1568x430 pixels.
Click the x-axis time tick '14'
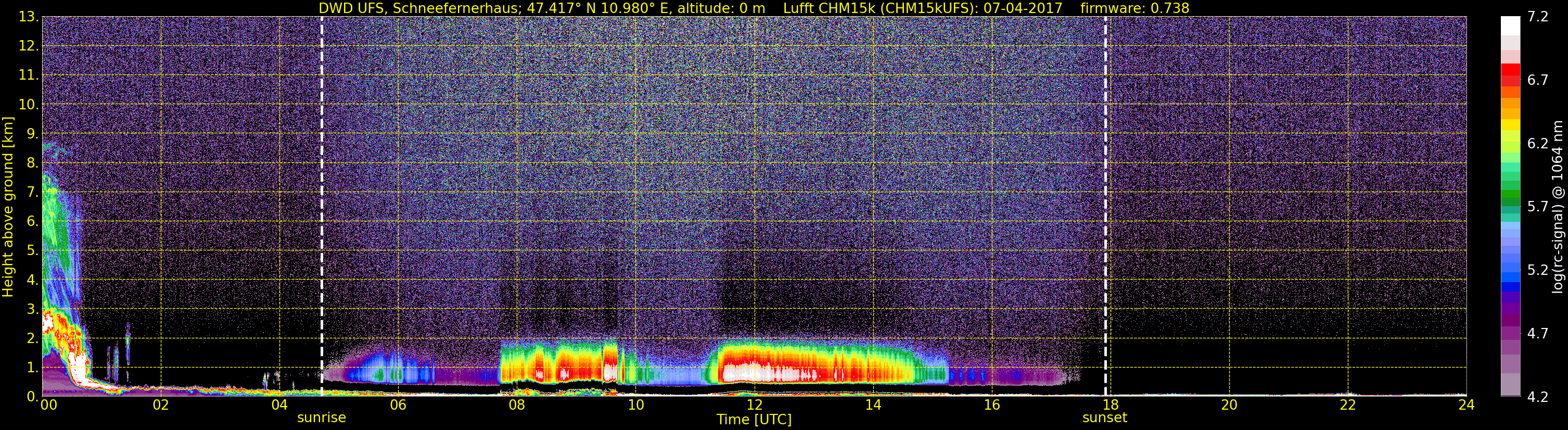[873, 406]
